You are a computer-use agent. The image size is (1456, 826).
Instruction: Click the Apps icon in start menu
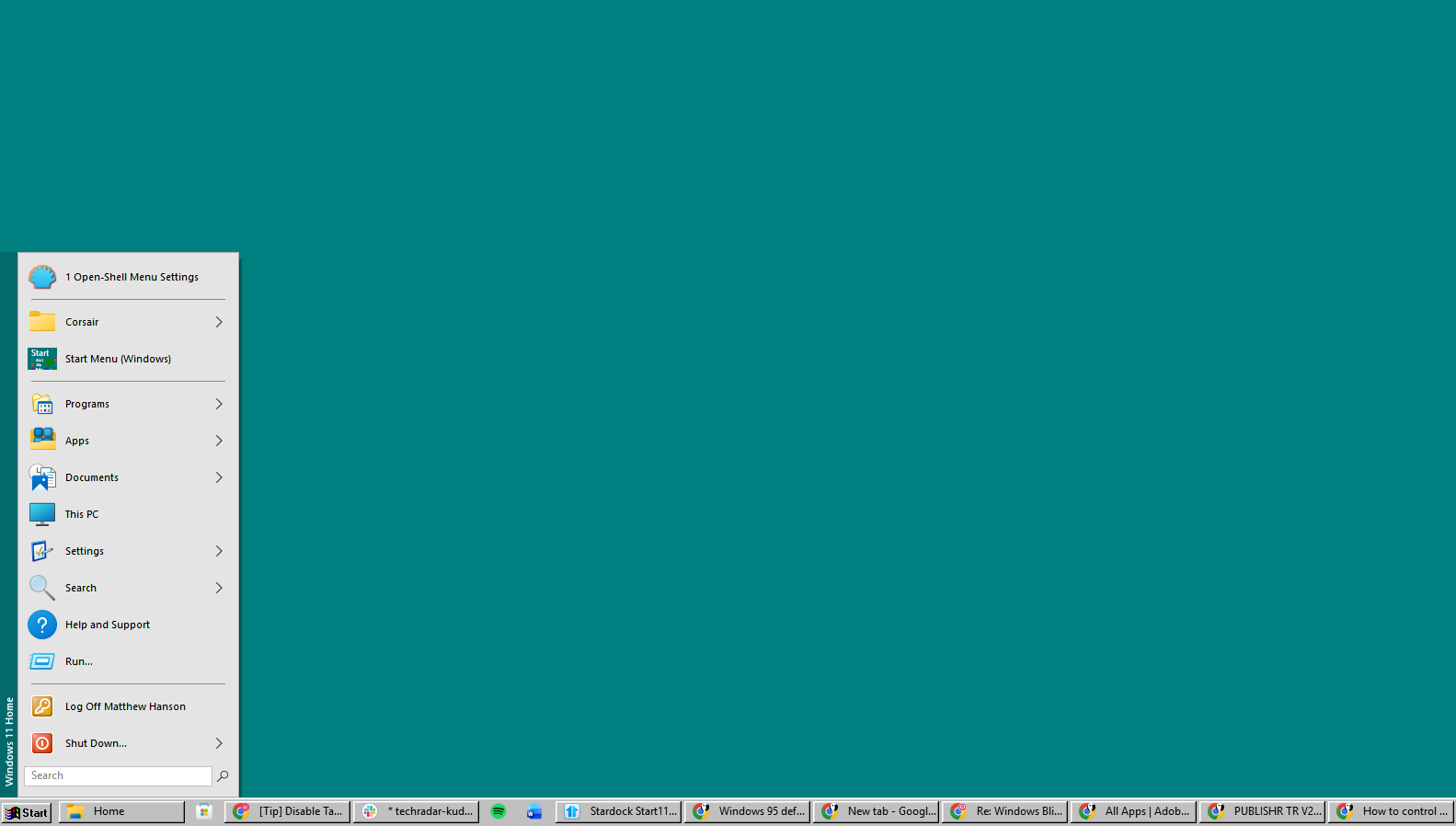42,441
